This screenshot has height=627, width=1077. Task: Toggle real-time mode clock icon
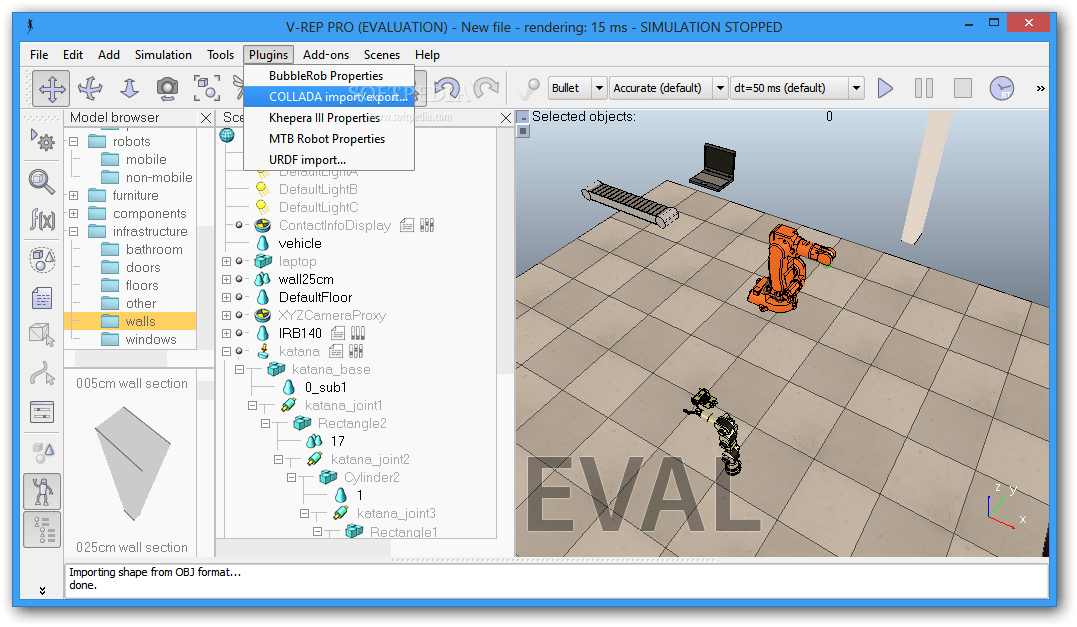(x=1002, y=88)
